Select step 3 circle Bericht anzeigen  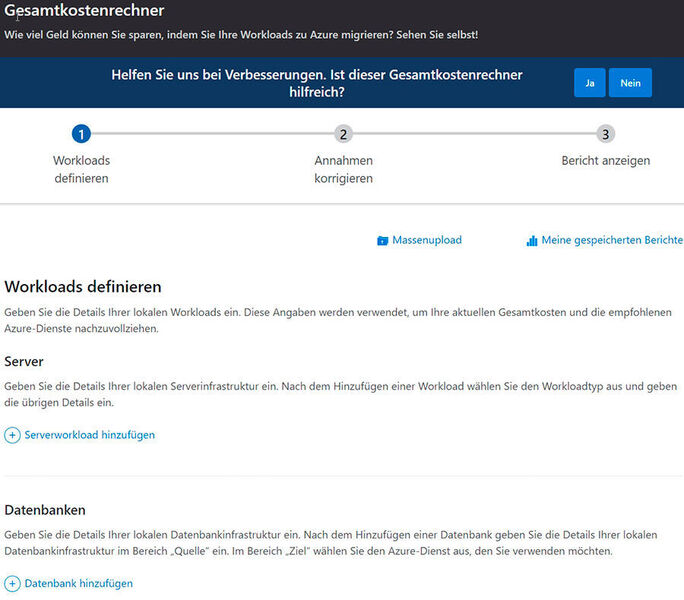tap(605, 134)
